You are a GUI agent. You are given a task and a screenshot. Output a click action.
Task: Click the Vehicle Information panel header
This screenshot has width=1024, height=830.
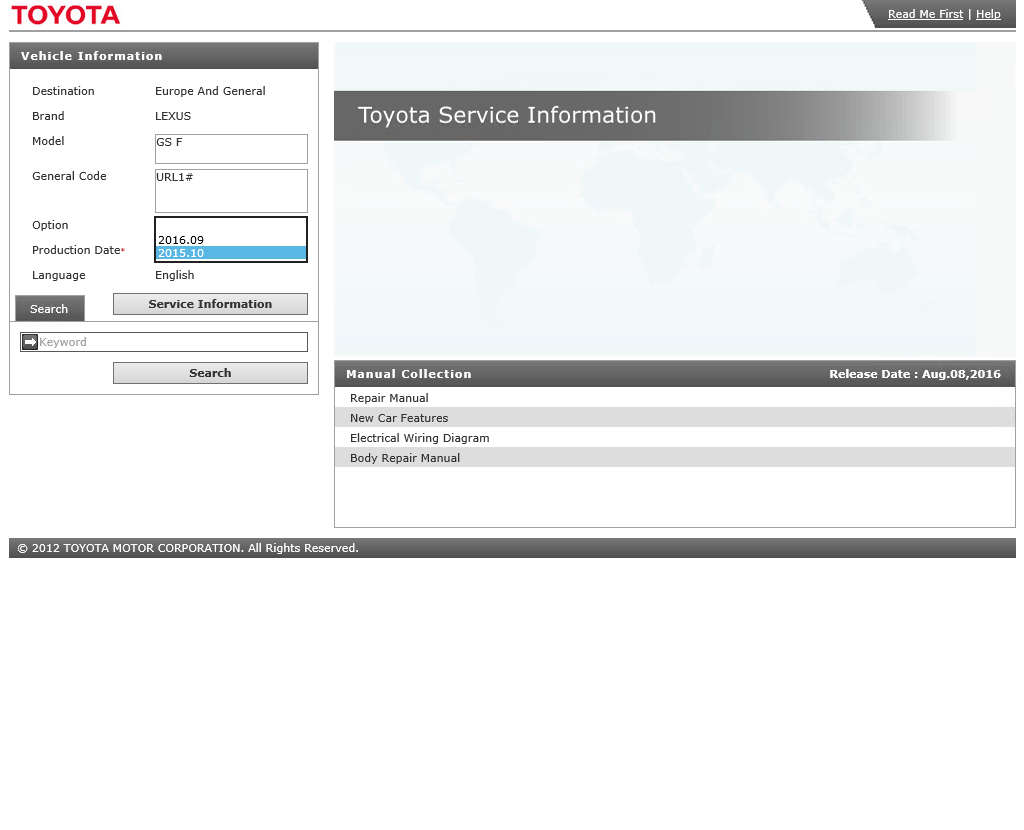coord(164,56)
